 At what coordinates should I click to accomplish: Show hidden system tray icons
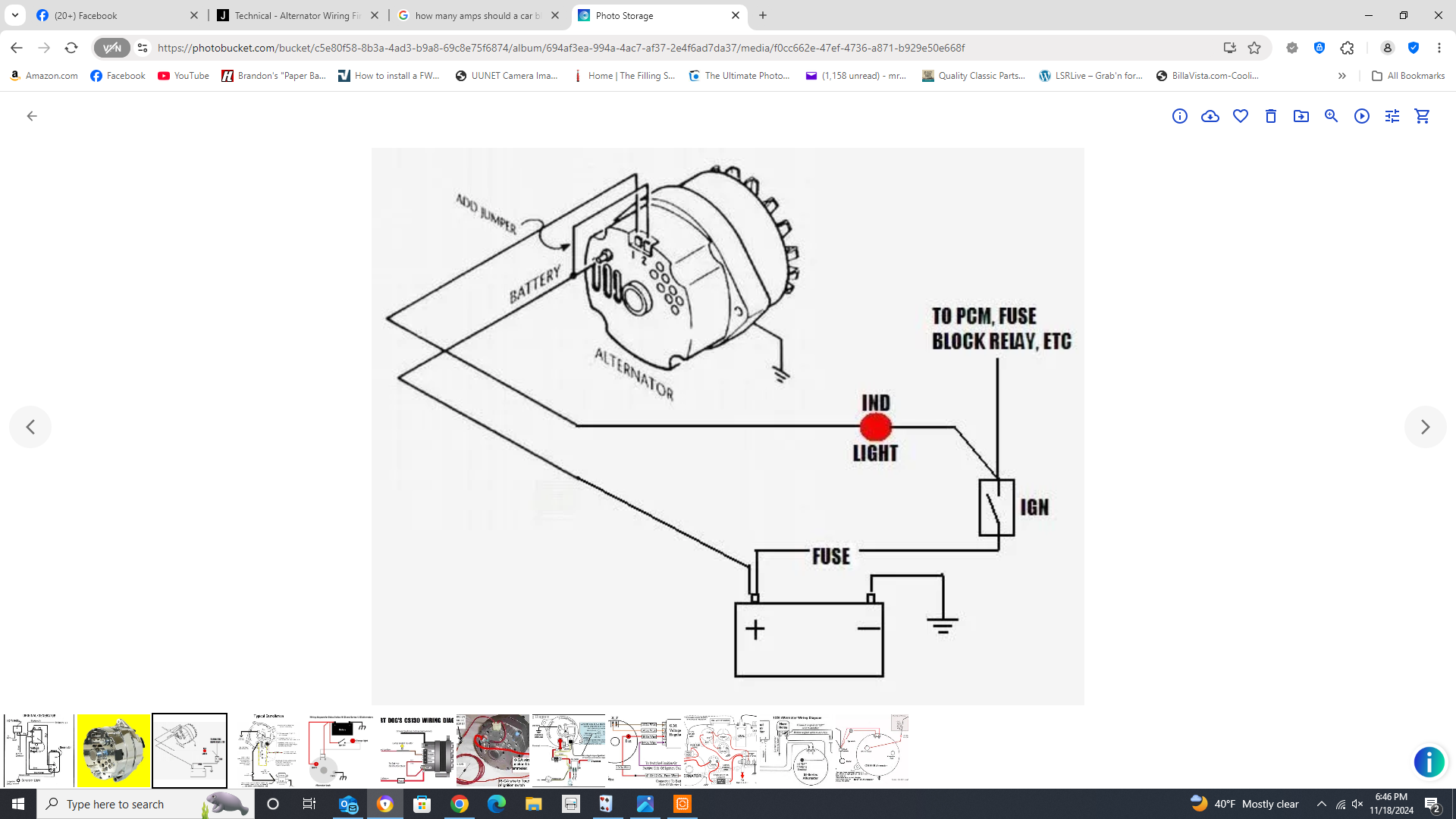coord(1322,804)
